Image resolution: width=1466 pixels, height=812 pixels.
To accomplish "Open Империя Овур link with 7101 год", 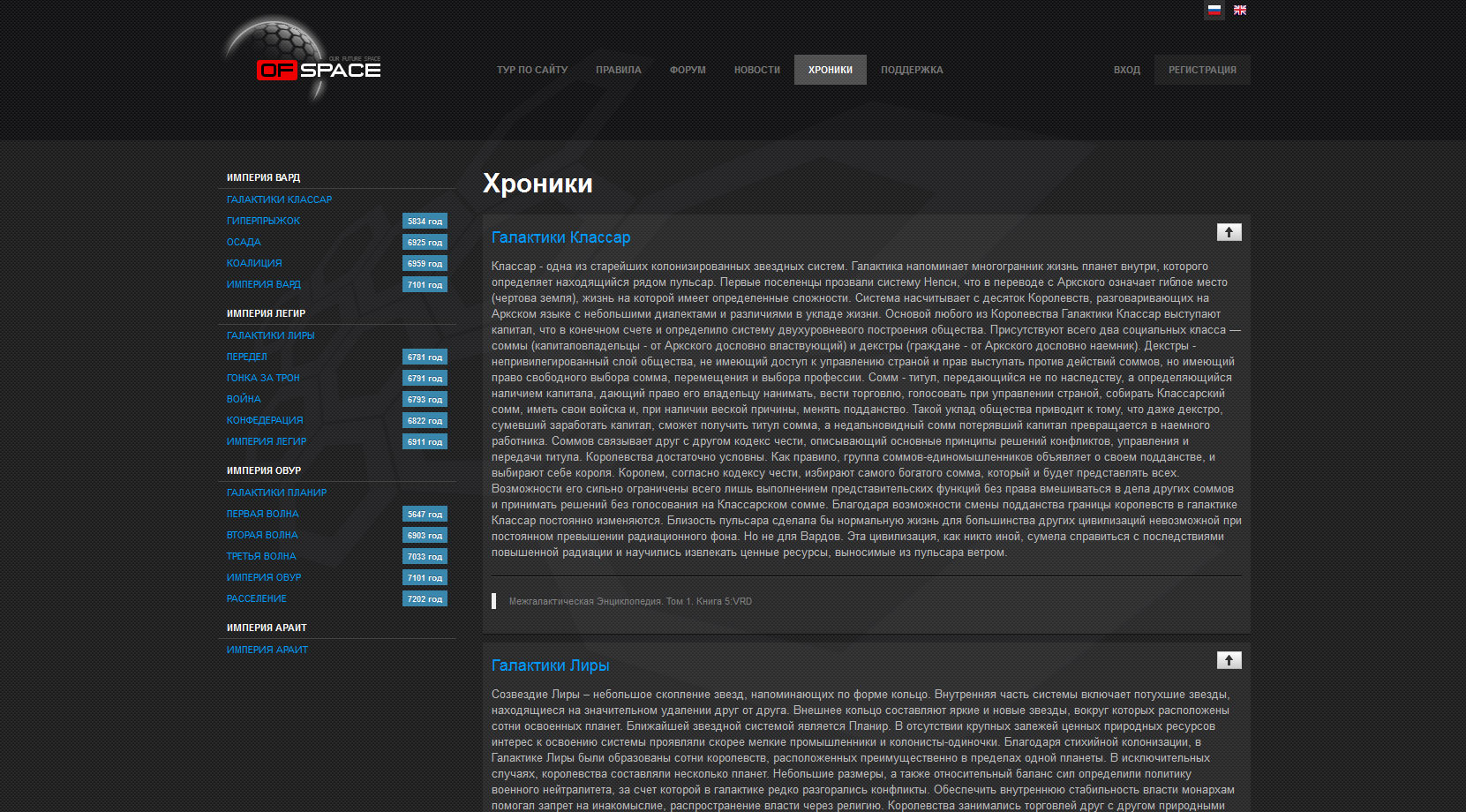I will pyautogui.click(x=264, y=577).
